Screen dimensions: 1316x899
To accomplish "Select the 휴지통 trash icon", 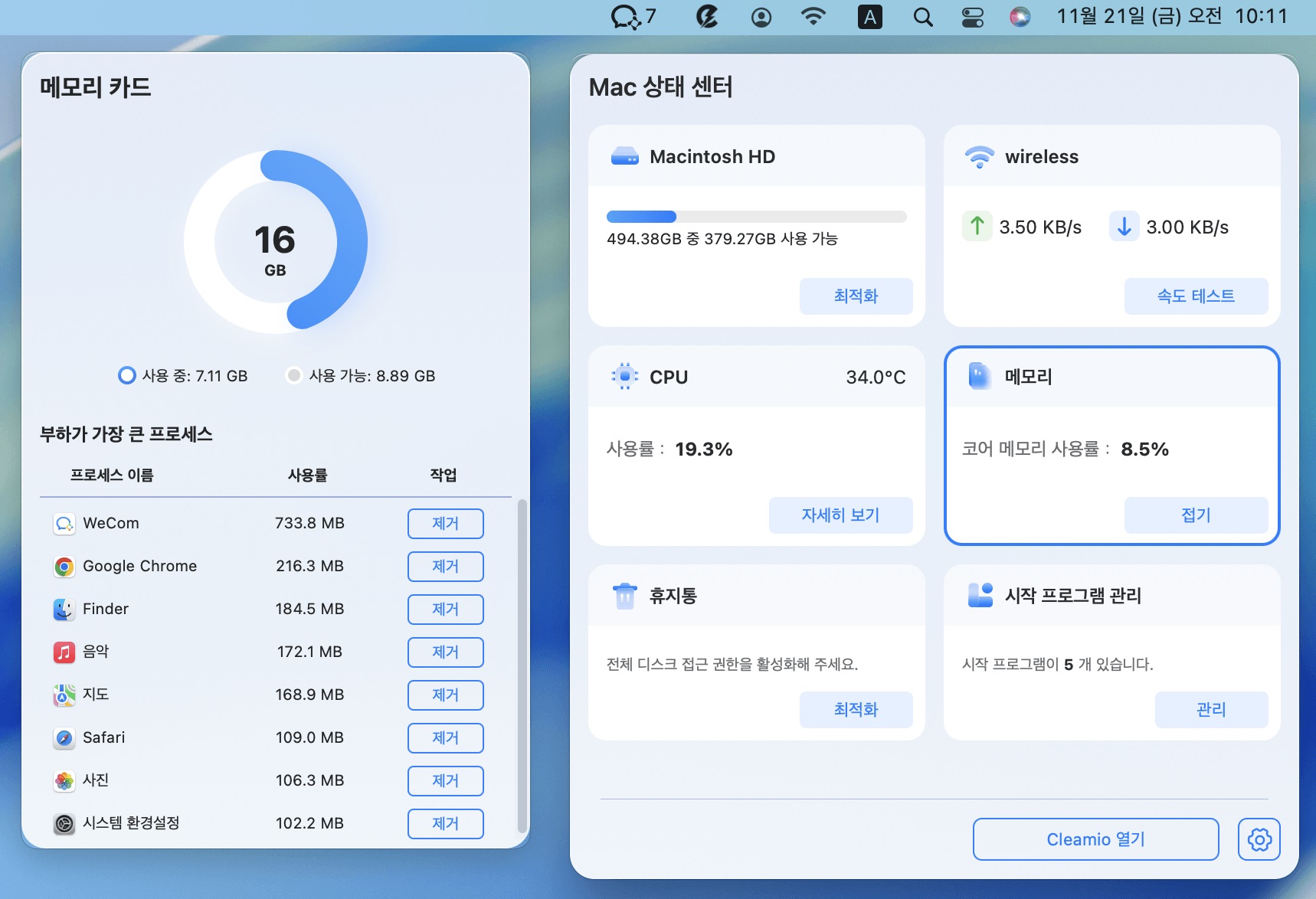I will click(626, 596).
